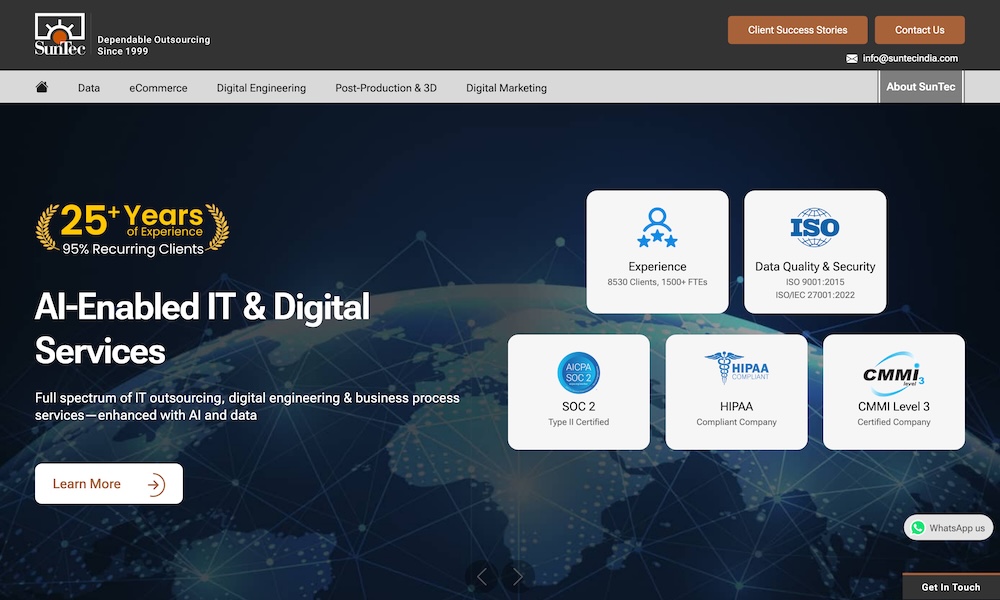The height and width of the screenshot is (600, 1000).
Task: Click 'ISO/IEC 27001:2022' text
Action: [815, 295]
